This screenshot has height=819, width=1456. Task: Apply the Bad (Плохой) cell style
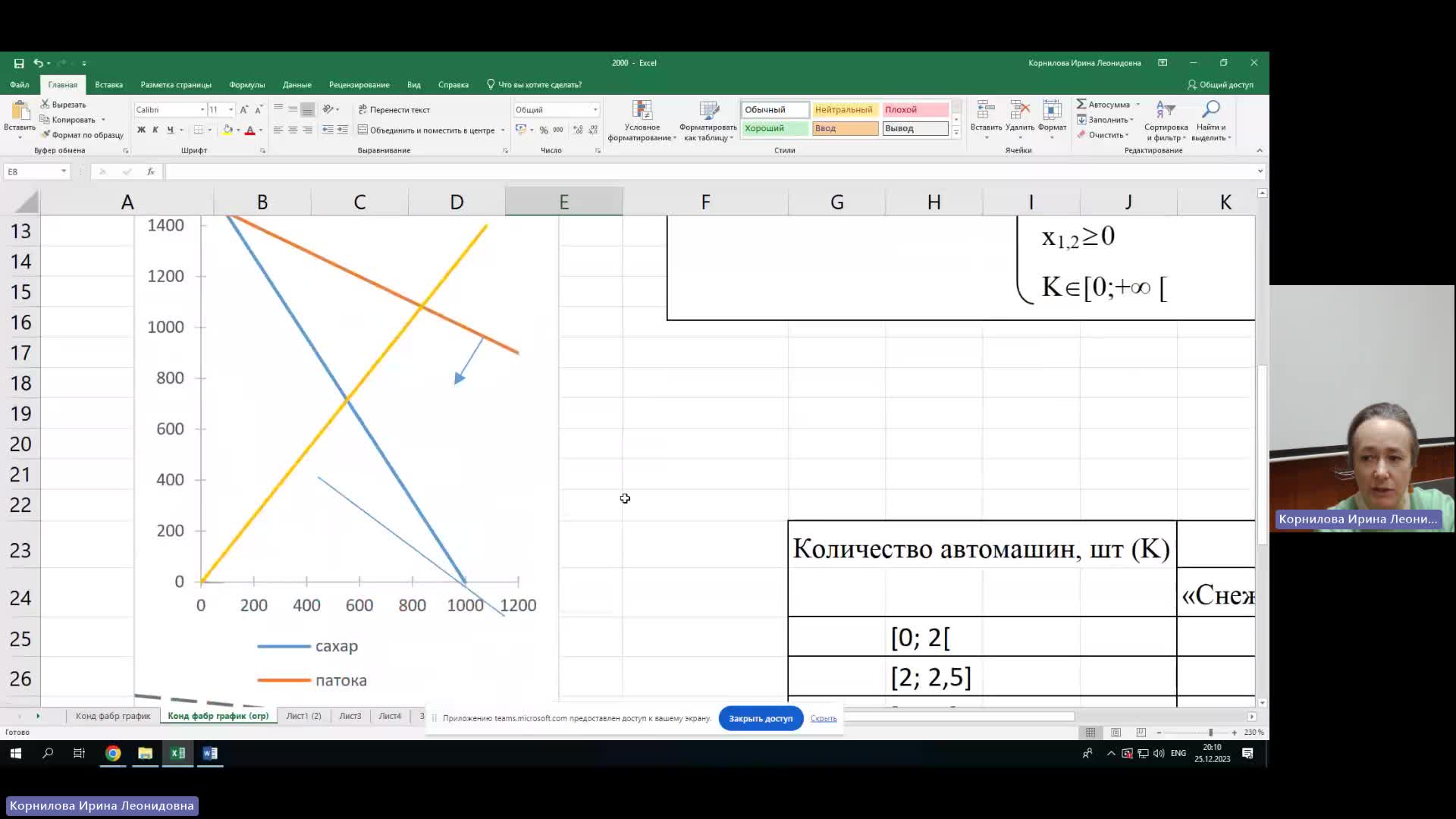point(915,109)
